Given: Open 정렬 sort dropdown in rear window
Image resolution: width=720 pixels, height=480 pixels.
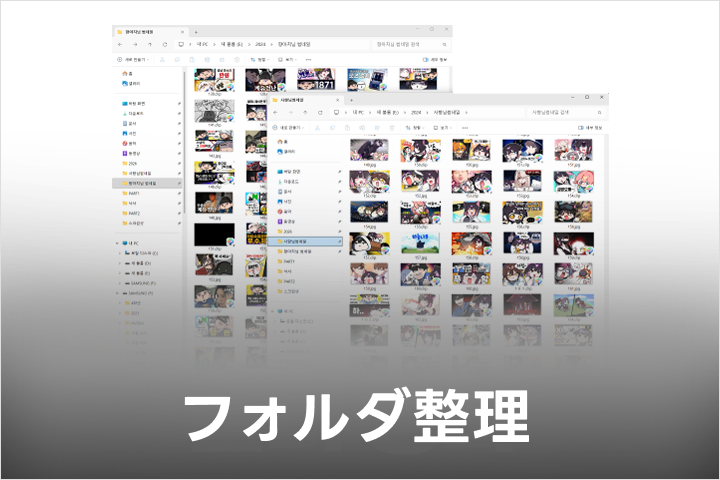Looking at the screenshot, I should click(x=259, y=60).
